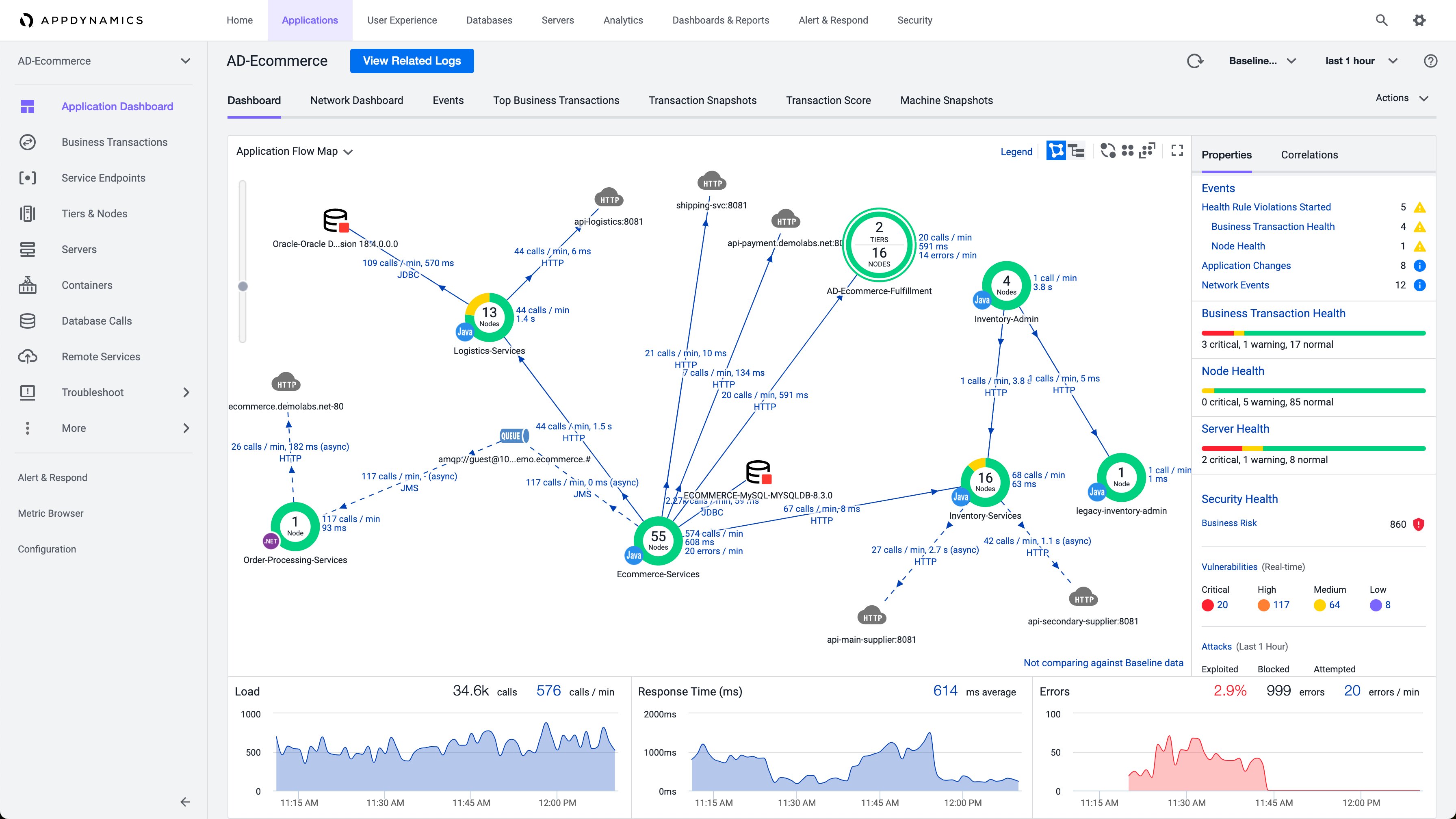Click the Business Risk shield icon

(1419, 524)
